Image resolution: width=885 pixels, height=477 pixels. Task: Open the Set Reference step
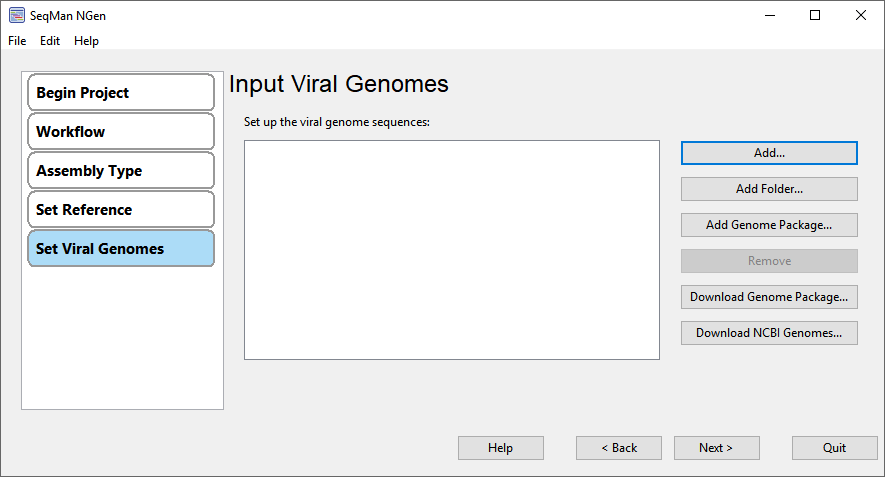click(x=121, y=209)
